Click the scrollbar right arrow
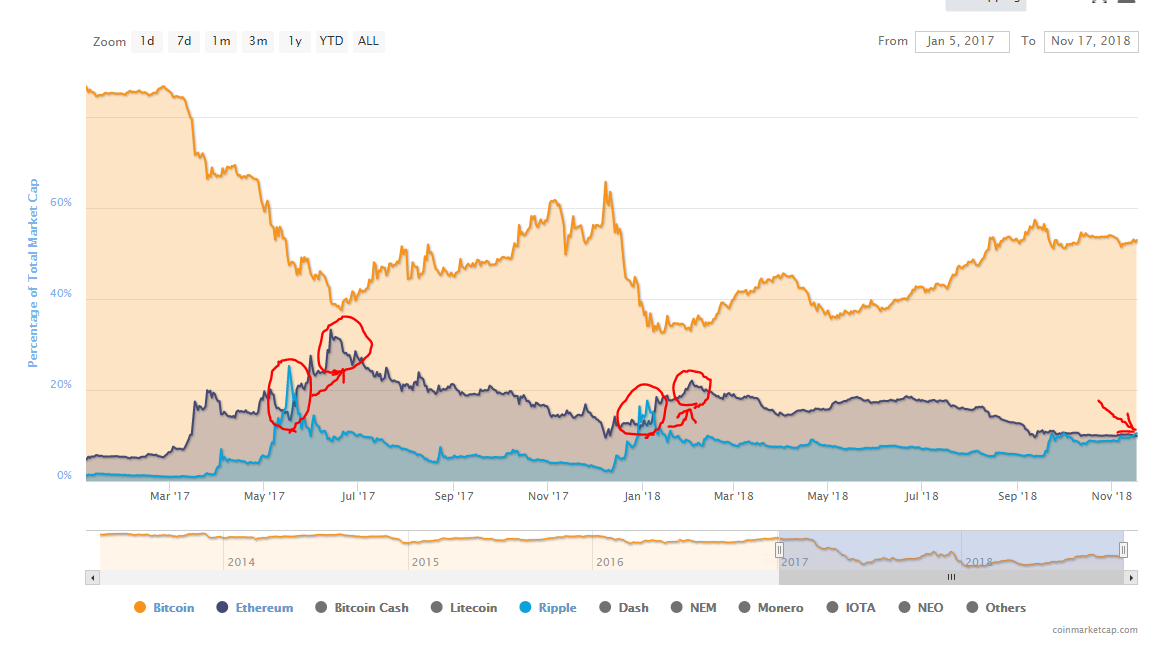Viewport: 1157px width, 645px height. [1132, 577]
